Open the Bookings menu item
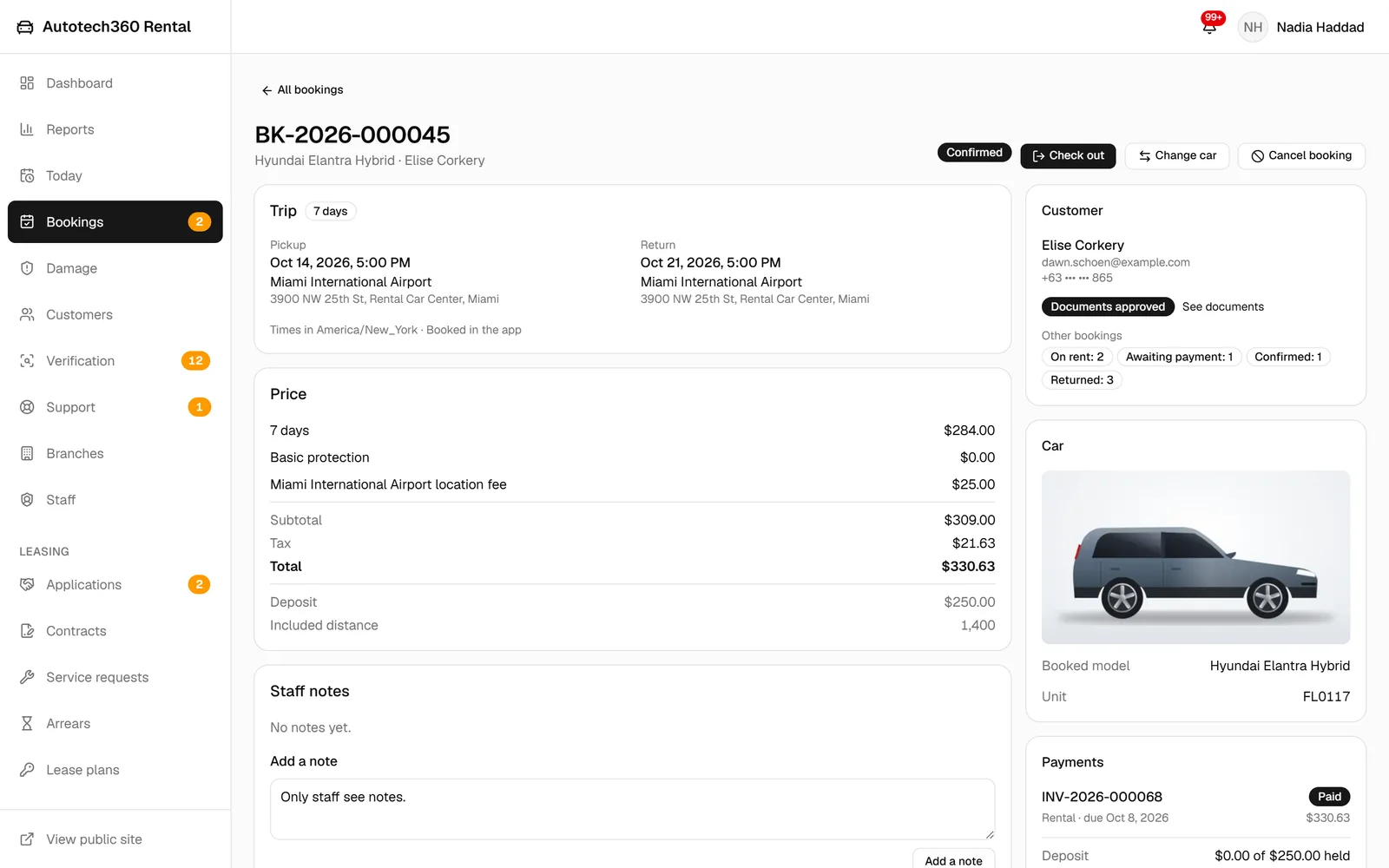The width and height of the screenshot is (1389, 868). click(x=115, y=222)
